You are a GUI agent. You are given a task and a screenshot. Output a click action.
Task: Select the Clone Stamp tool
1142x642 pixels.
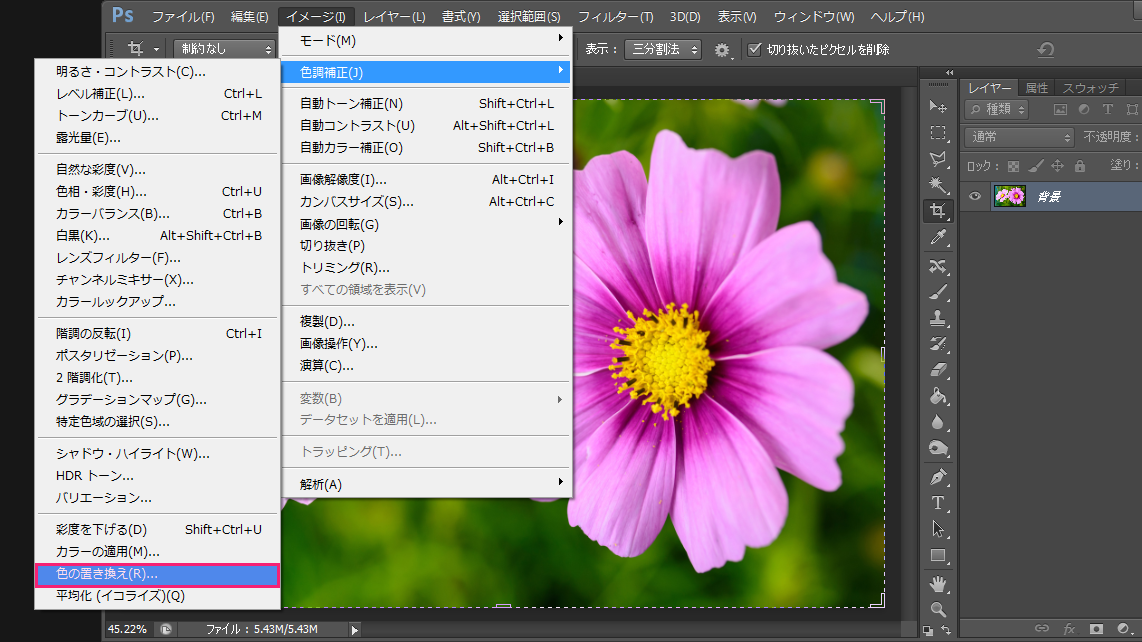938,319
